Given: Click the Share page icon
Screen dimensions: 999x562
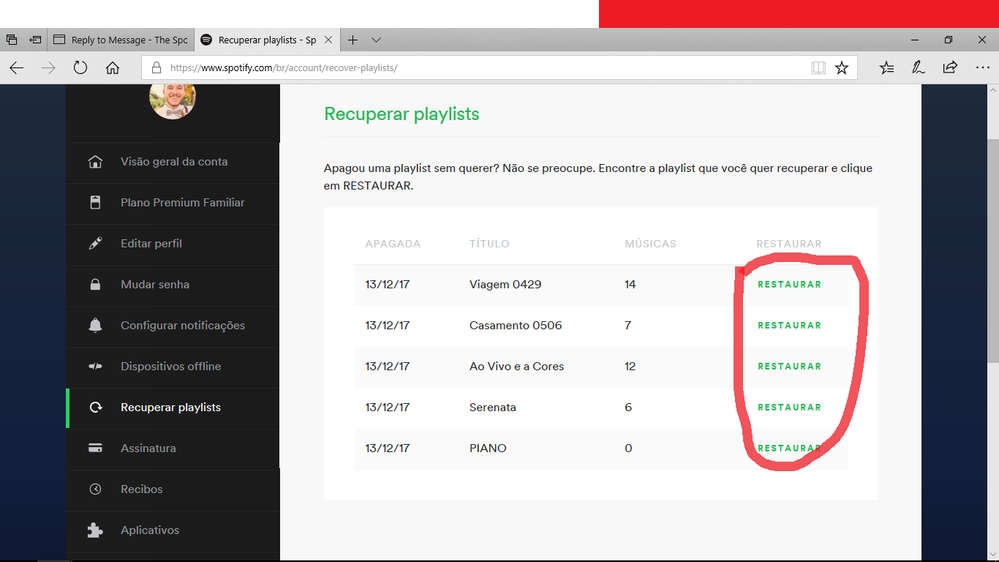Looking at the screenshot, I should pos(950,68).
